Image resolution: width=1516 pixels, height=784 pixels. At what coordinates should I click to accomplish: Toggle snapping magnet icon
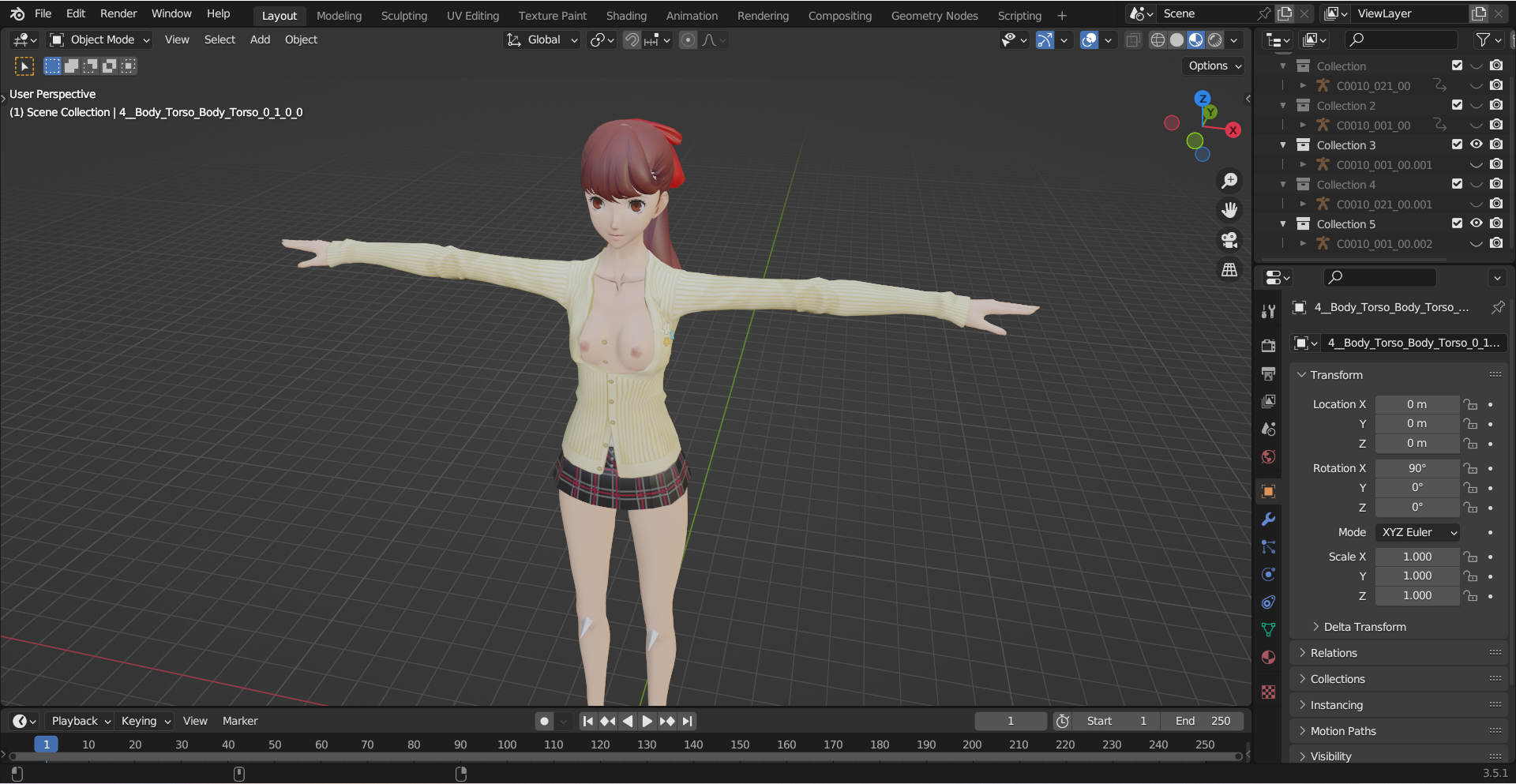pos(632,40)
